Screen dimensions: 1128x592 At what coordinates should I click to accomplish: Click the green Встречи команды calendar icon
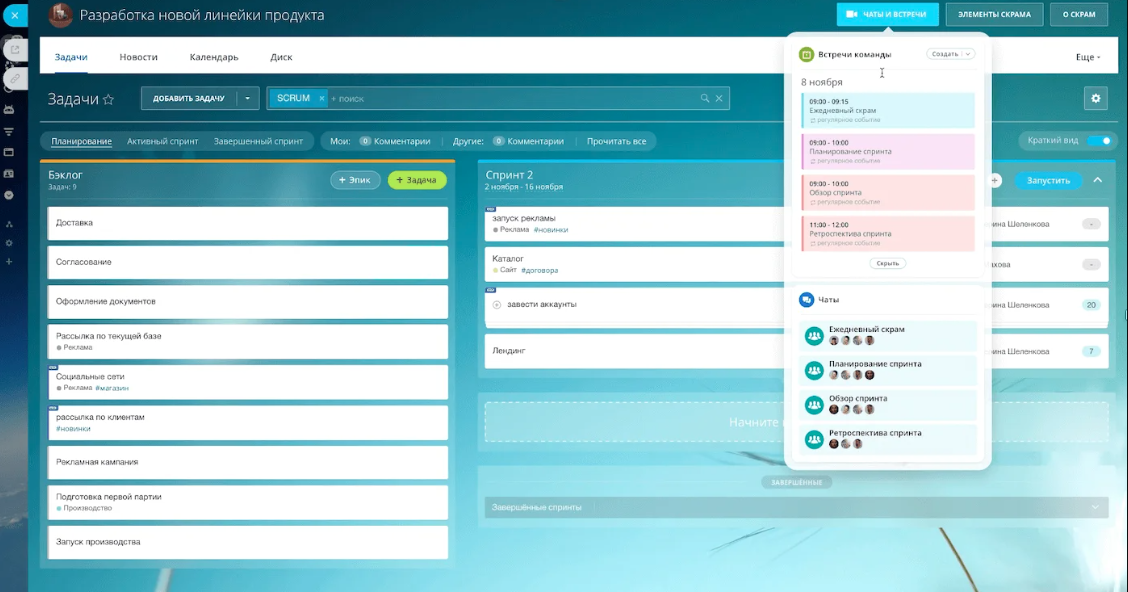806,55
